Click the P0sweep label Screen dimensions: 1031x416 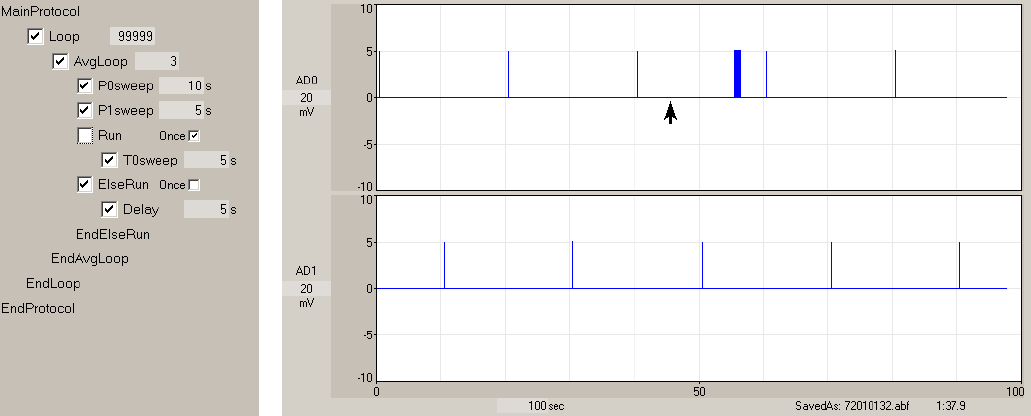[126, 86]
